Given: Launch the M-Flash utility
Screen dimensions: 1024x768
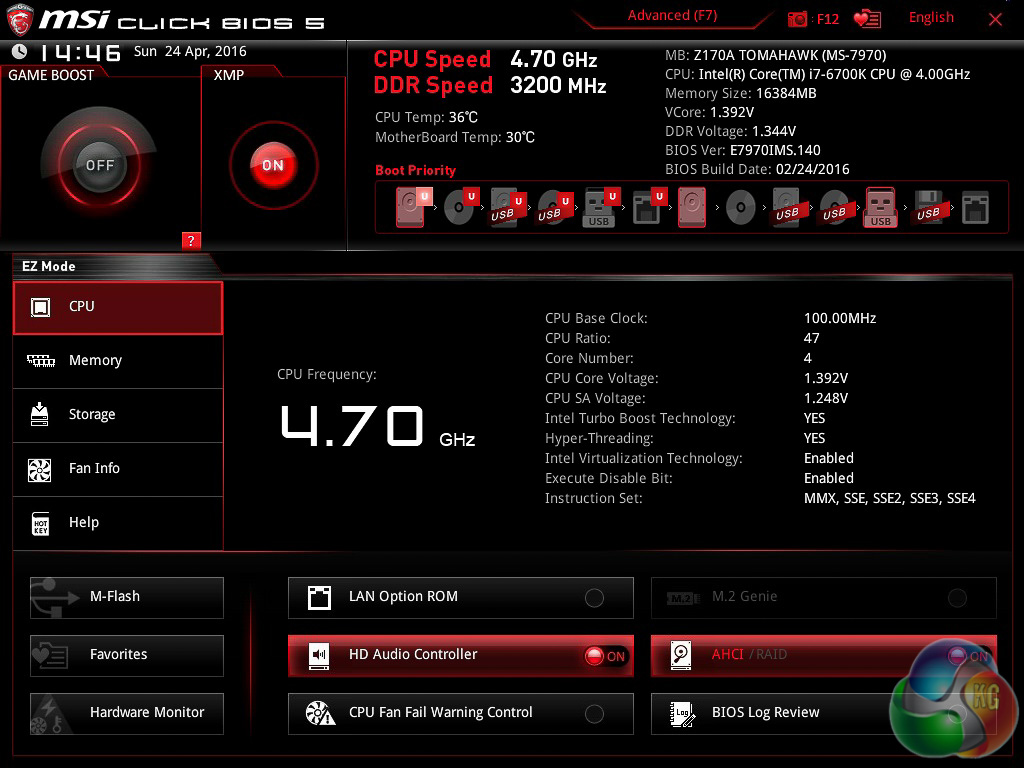Looking at the screenshot, I should (x=127, y=598).
